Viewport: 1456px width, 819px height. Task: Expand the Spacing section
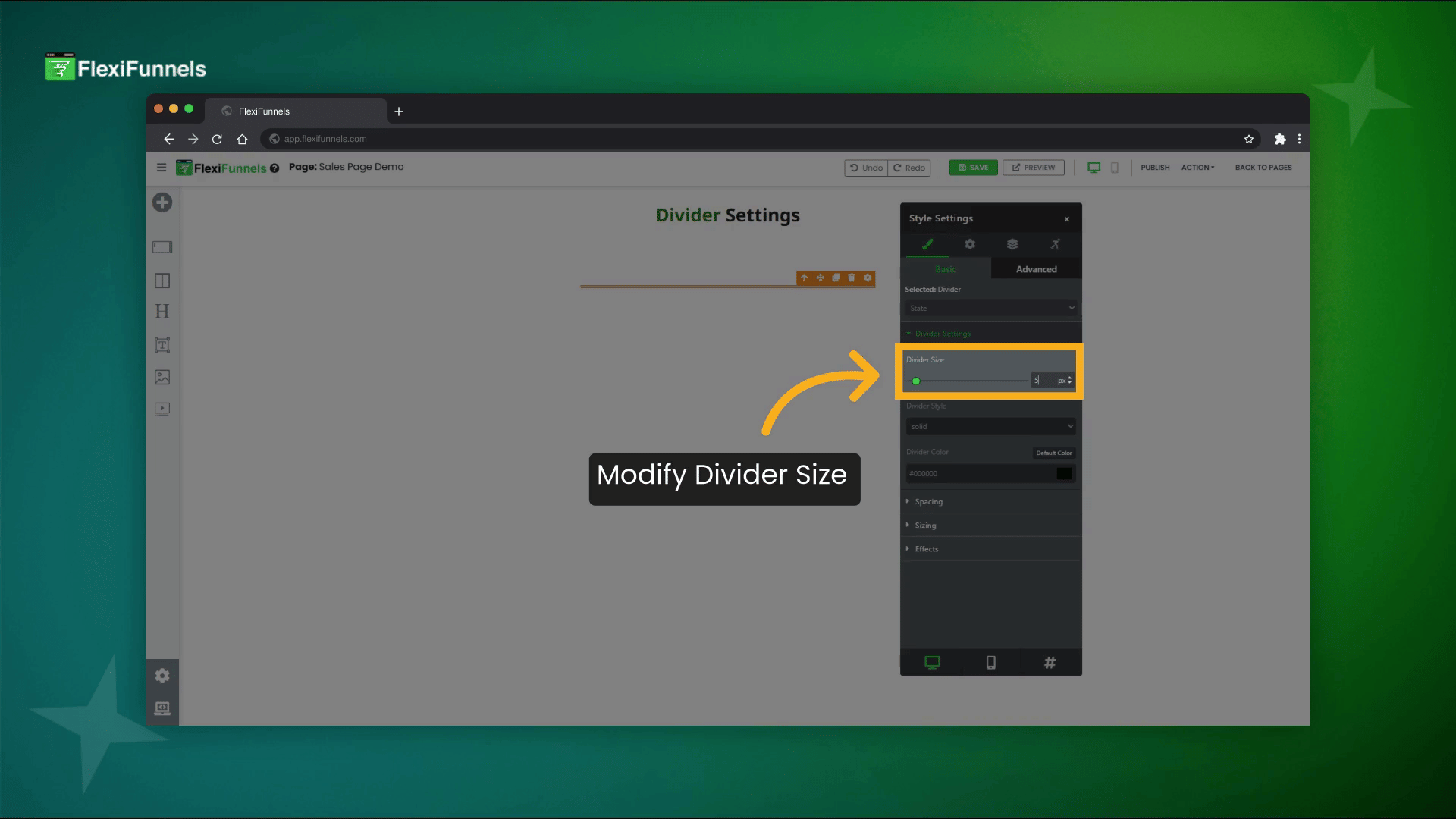pos(928,502)
